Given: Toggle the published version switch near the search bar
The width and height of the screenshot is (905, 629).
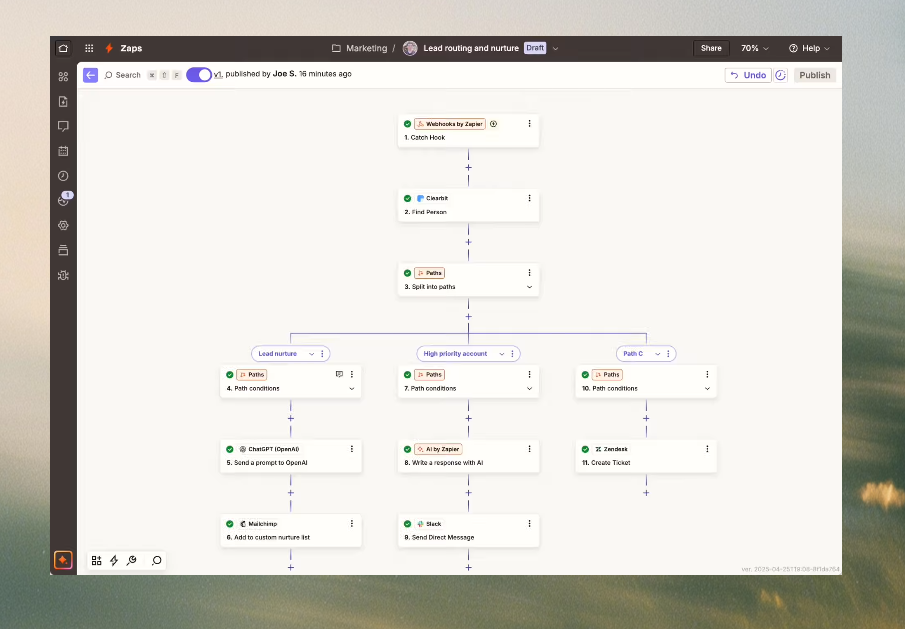Looking at the screenshot, I should 199,75.
